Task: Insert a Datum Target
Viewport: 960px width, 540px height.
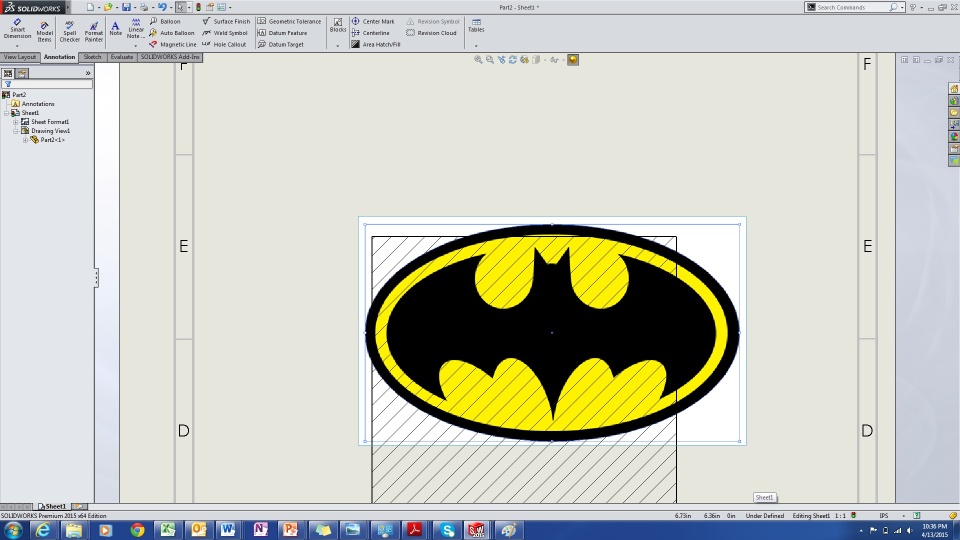Action: pyautogui.click(x=280, y=44)
